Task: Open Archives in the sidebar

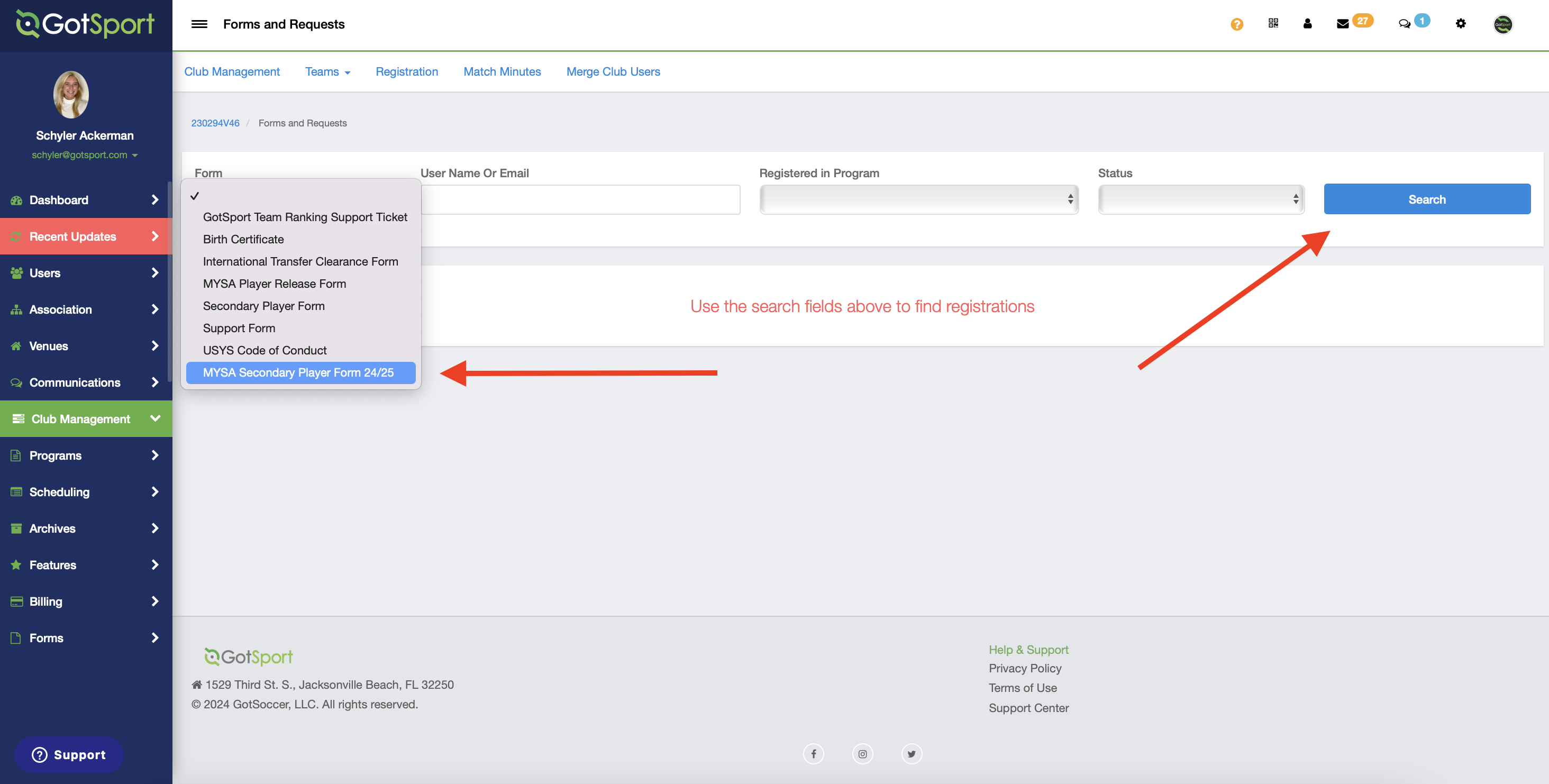Action: point(86,528)
